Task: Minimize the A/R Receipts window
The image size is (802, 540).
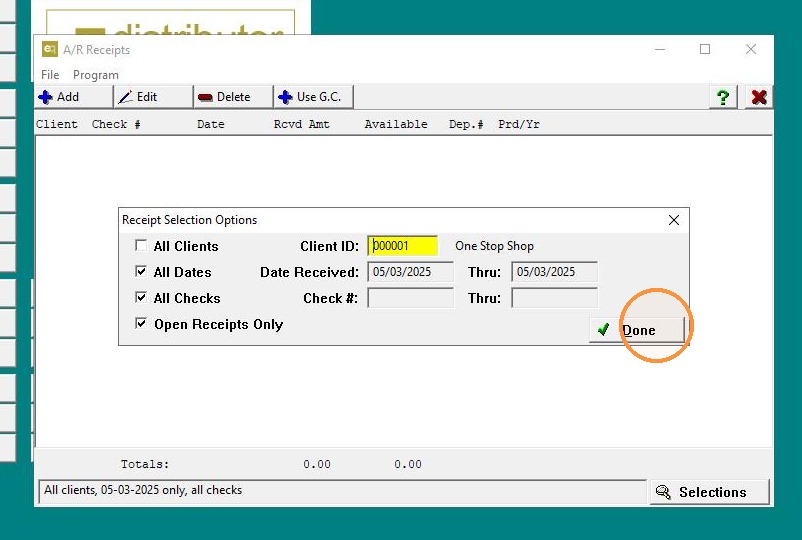Action: (x=660, y=49)
